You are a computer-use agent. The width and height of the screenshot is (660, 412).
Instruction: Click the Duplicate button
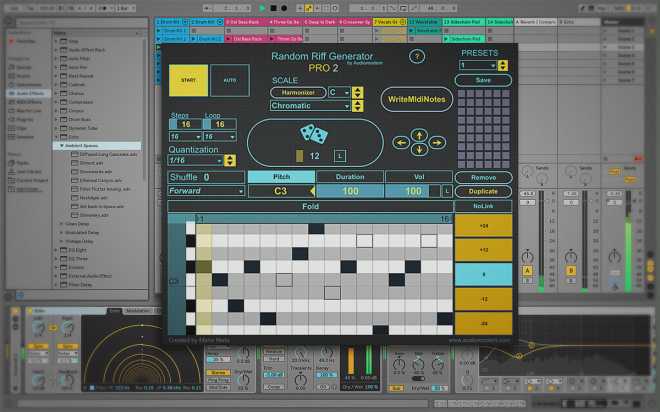click(x=483, y=191)
